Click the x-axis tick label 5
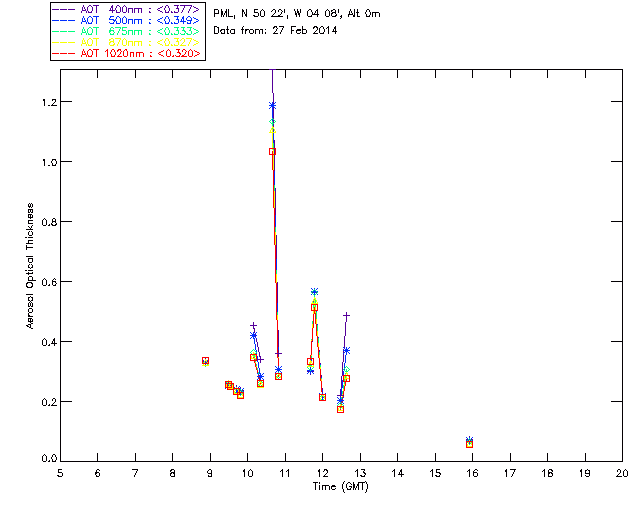 click(x=60, y=473)
